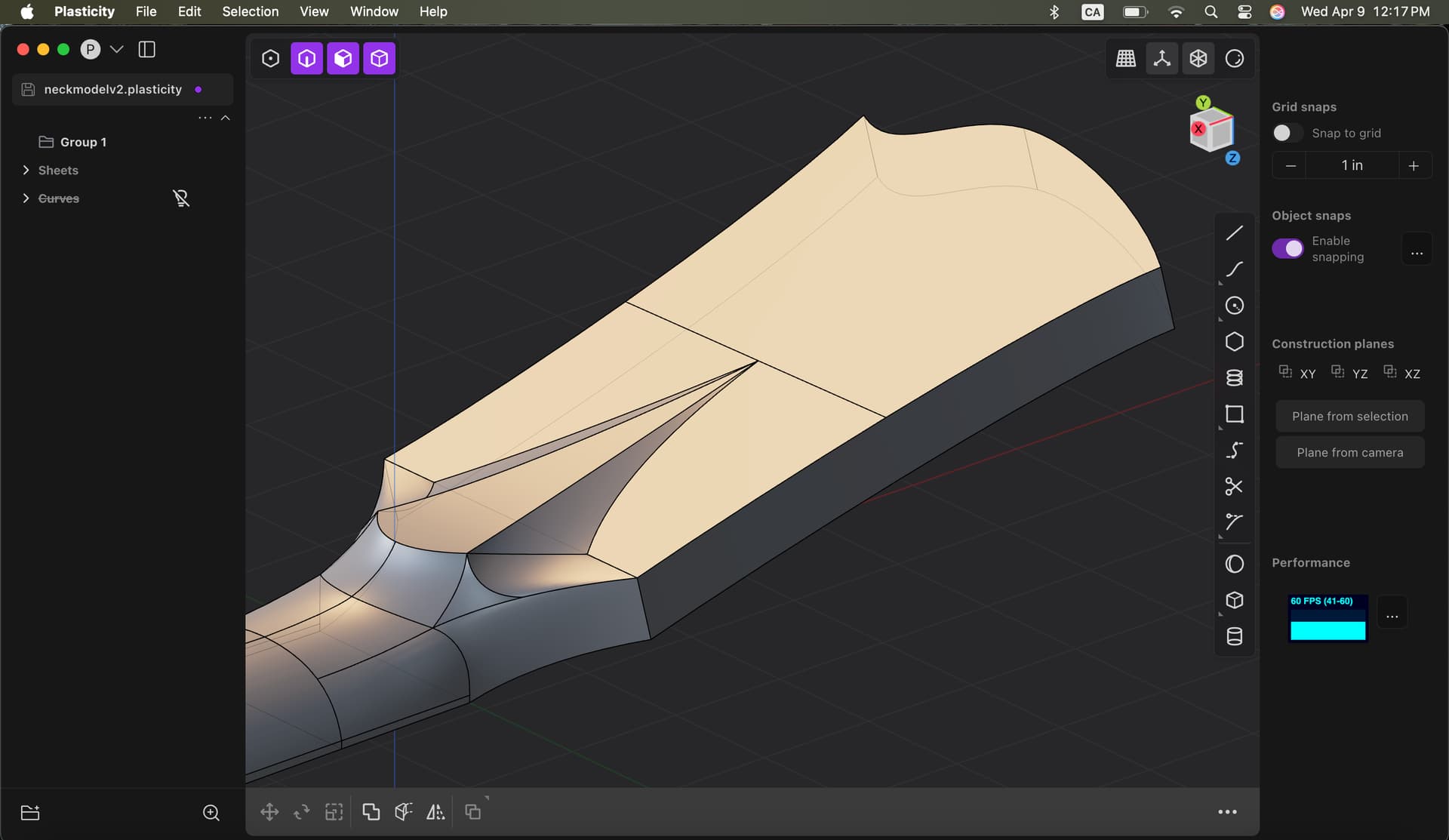Set YZ construction plane
The image size is (1449, 840).
[x=1349, y=372]
